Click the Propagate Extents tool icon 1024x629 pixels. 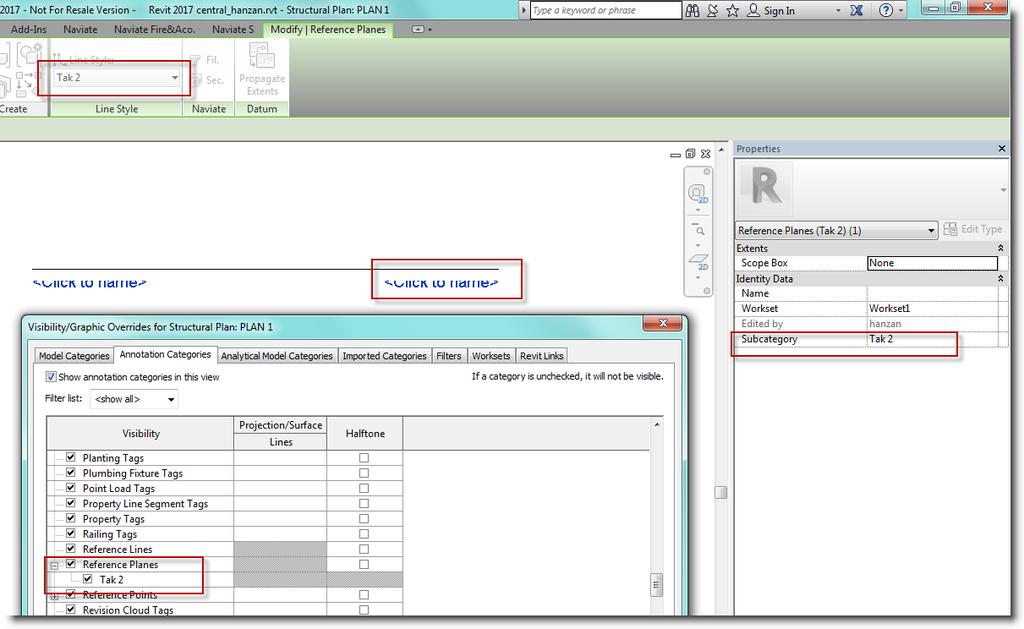coord(261,56)
